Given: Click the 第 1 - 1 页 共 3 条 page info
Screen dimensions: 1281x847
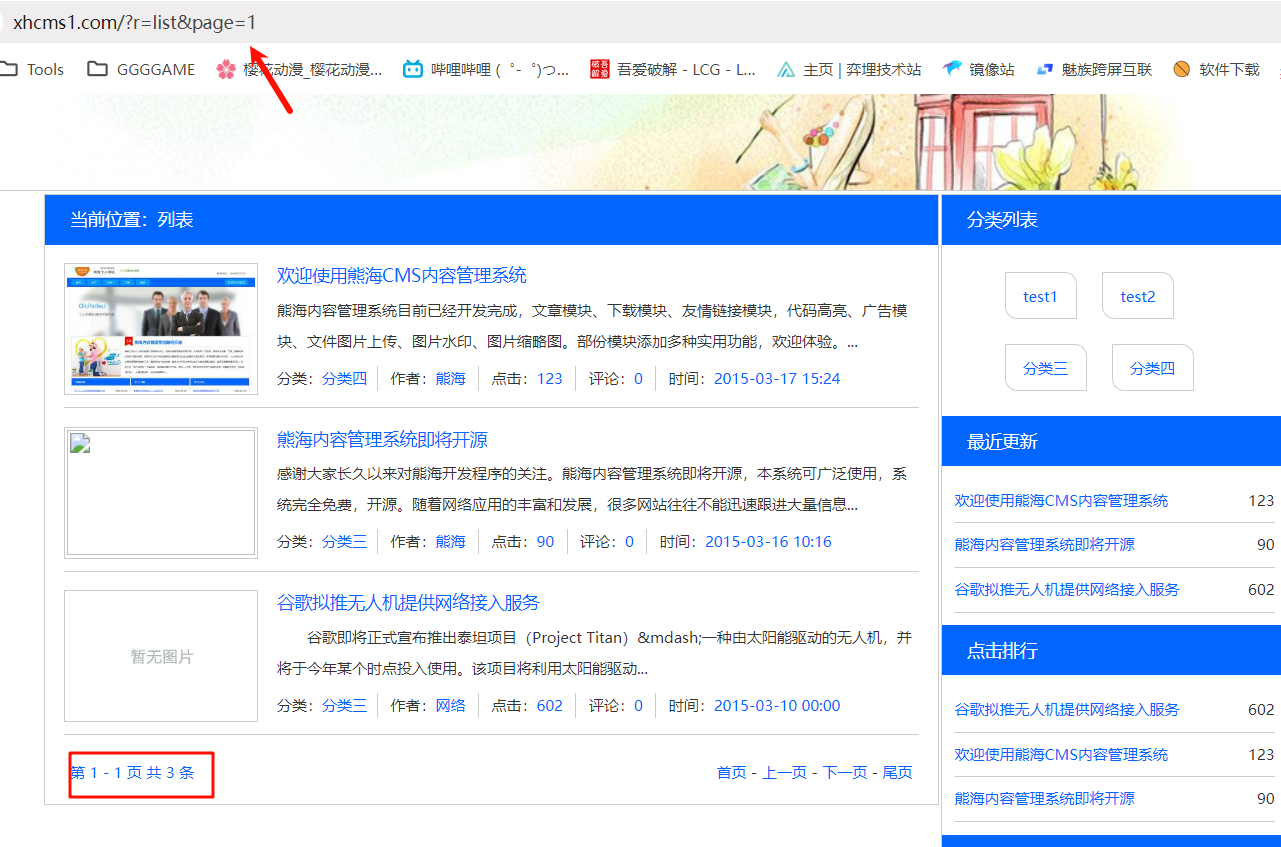Looking at the screenshot, I should tap(132, 772).
